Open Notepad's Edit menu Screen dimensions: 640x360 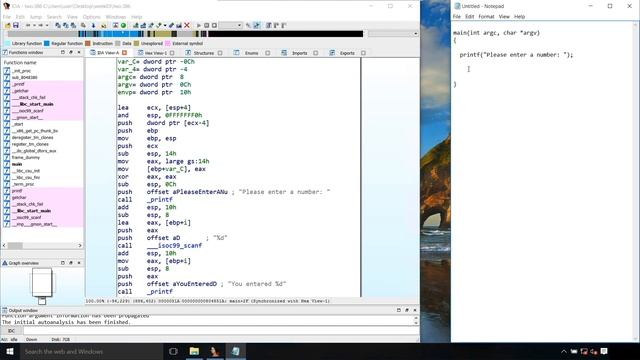pyautogui.click(x=469, y=17)
